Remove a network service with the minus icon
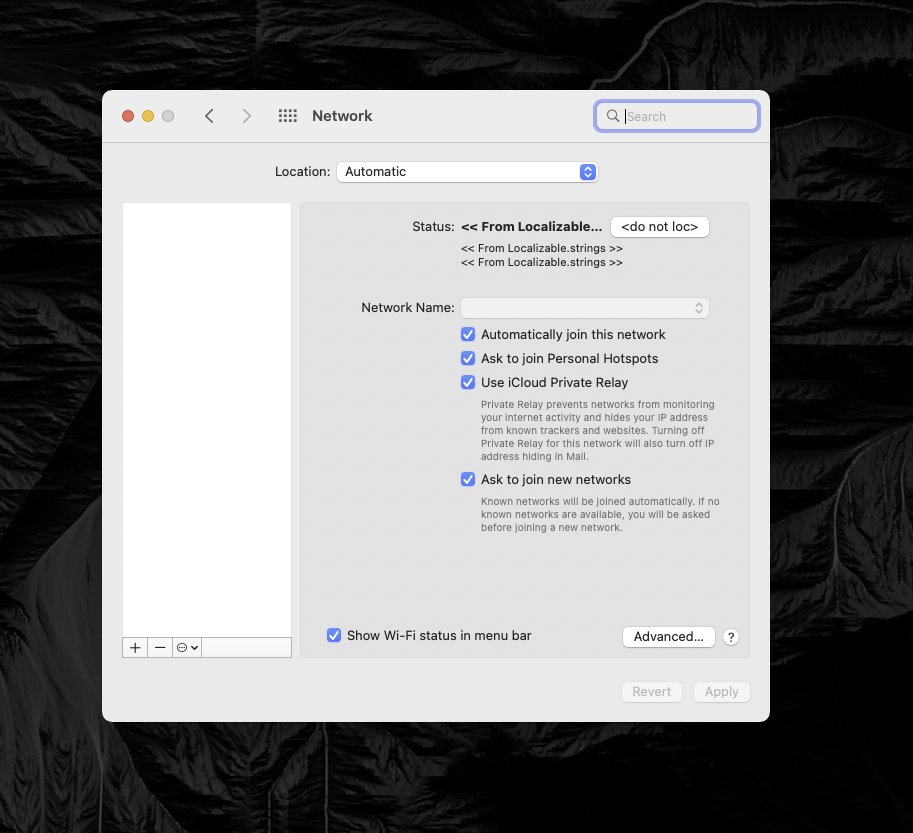This screenshot has width=913, height=833. (160, 647)
